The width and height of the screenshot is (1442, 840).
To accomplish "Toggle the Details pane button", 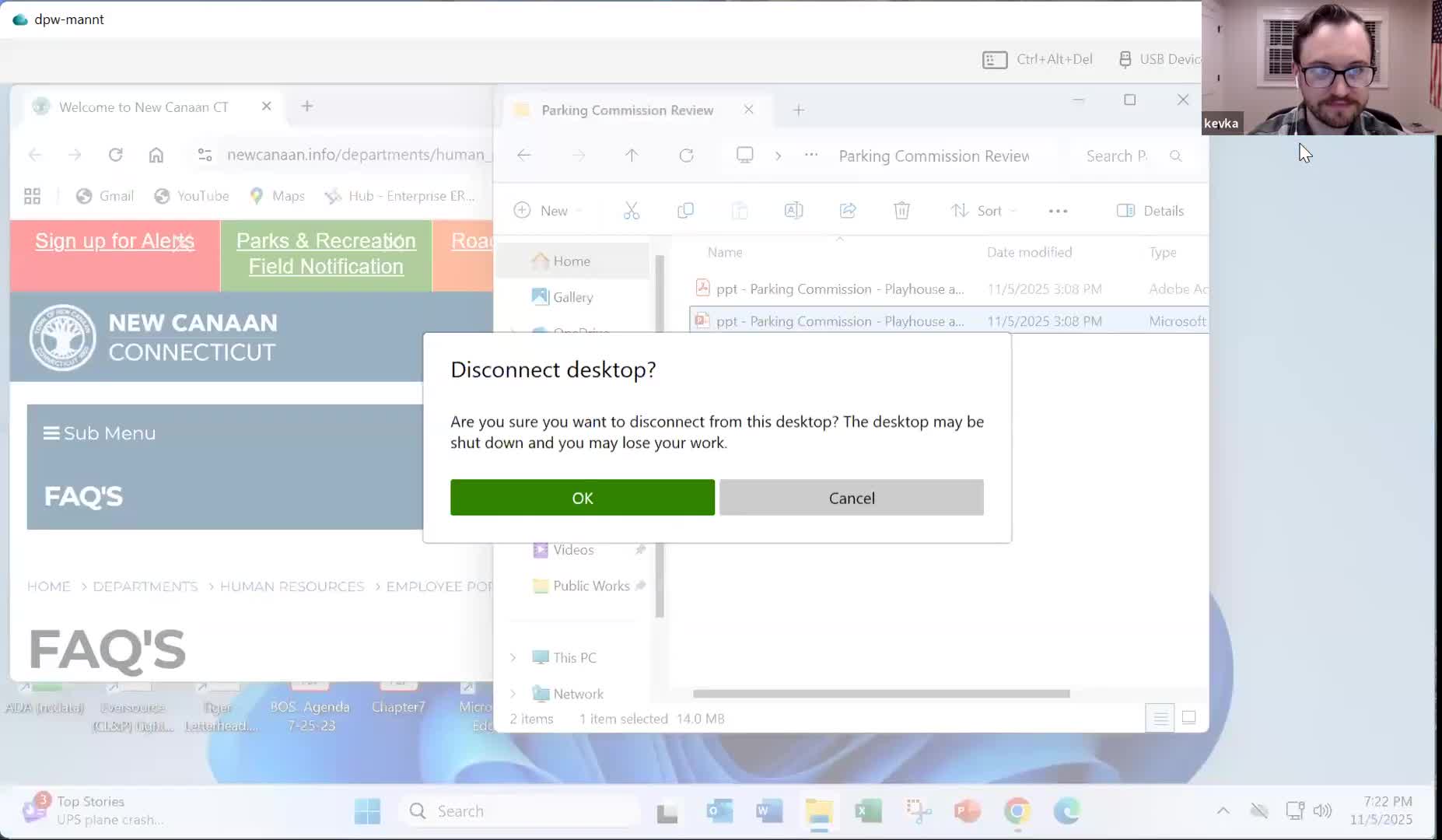I will [1150, 211].
